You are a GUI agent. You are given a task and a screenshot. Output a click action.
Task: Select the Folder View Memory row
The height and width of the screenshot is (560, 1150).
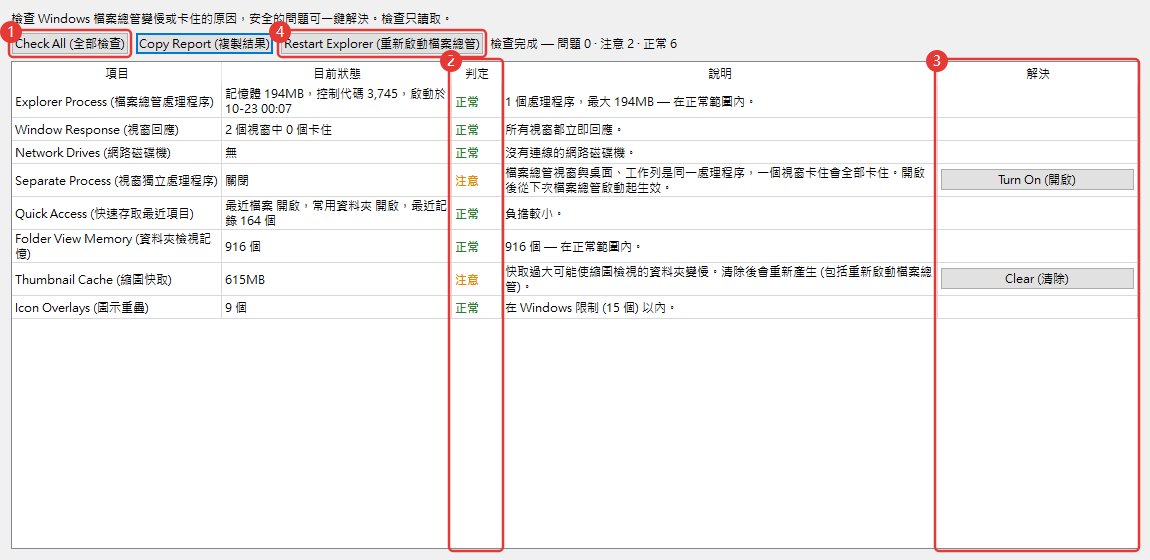[x=575, y=246]
